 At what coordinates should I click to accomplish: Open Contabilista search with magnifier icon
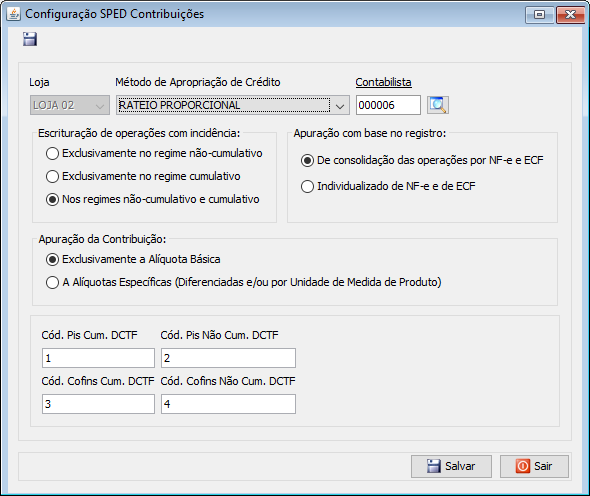438,105
